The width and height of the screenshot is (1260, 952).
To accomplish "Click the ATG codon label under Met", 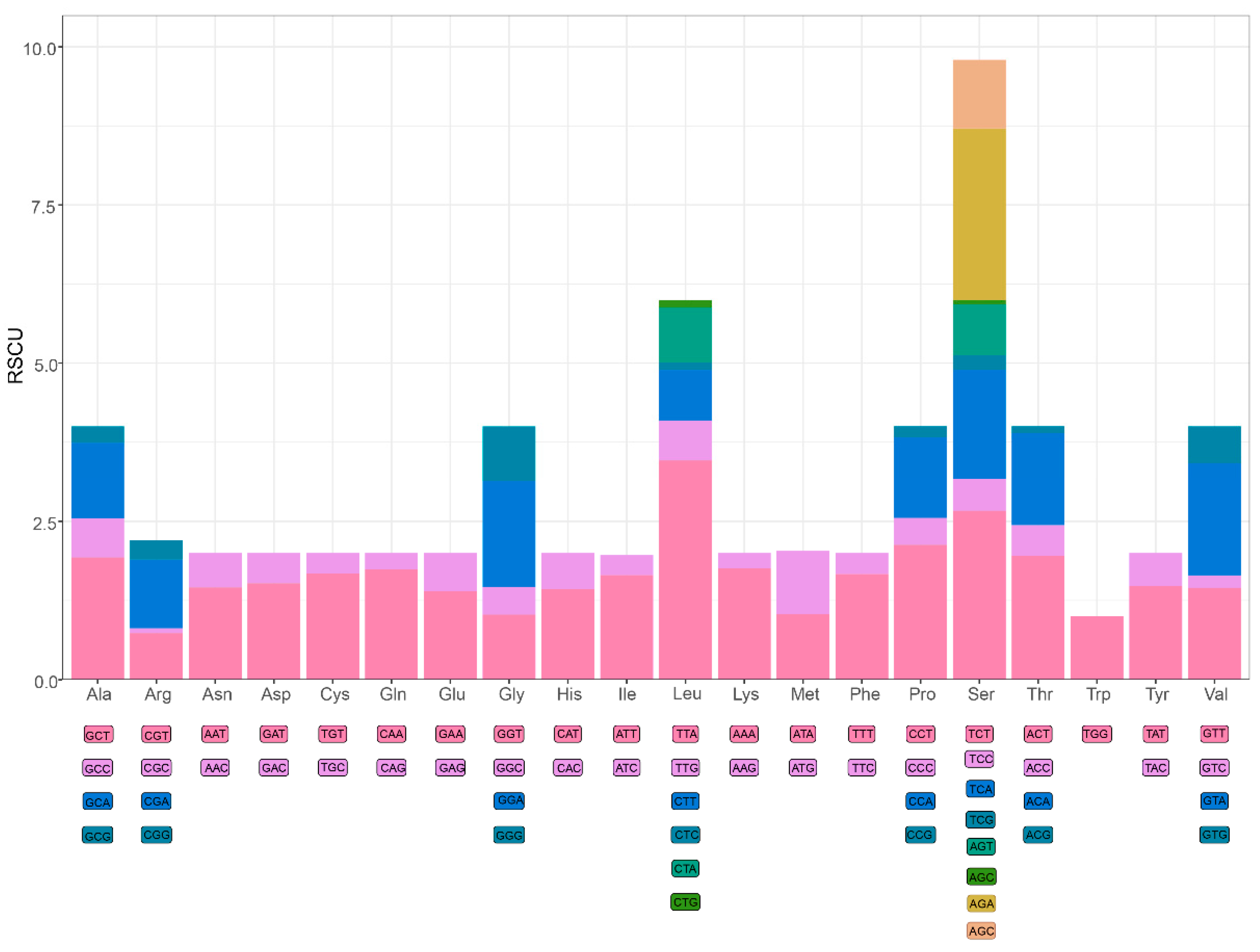I will [803, 767].
